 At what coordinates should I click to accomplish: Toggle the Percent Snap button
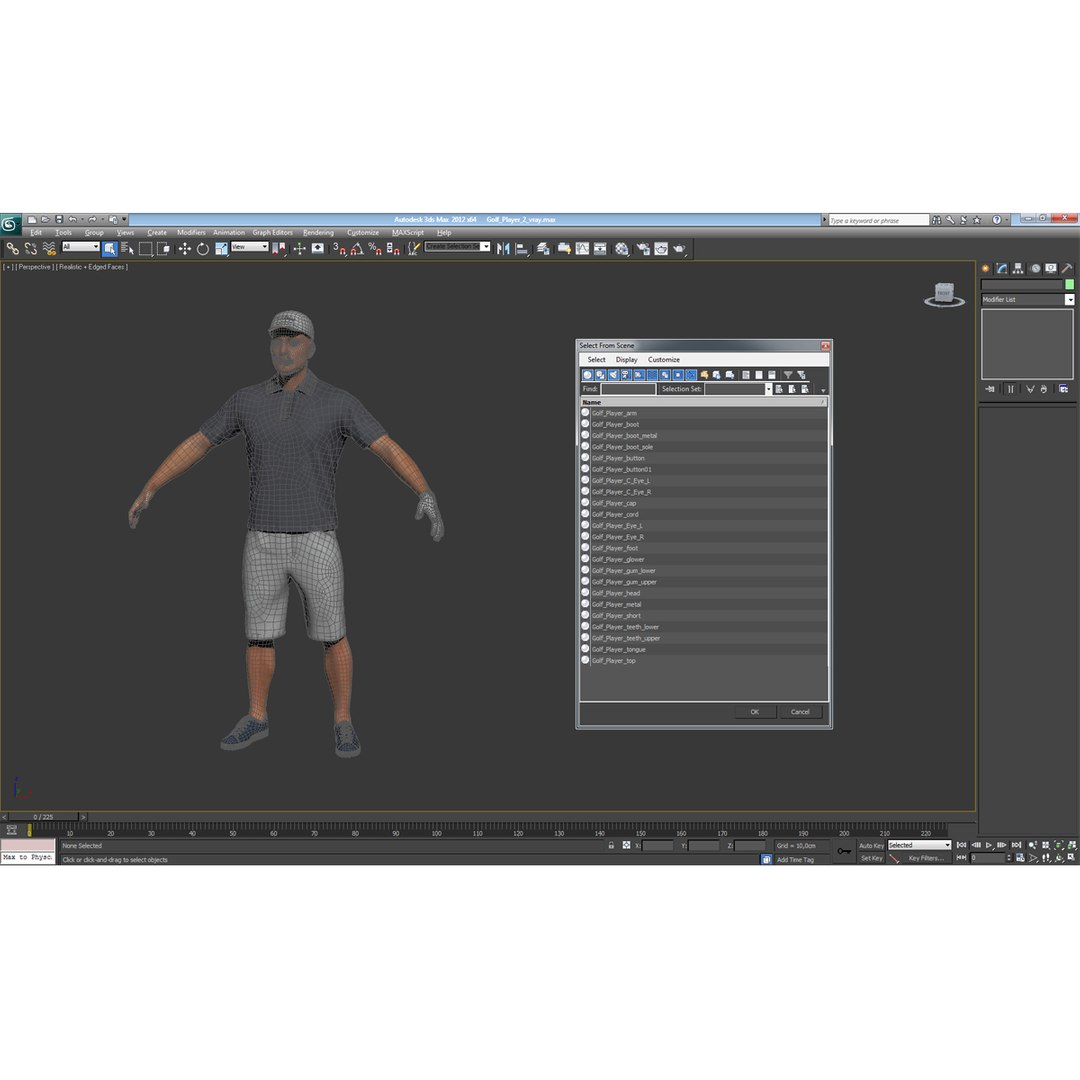[x=375, y=249]
